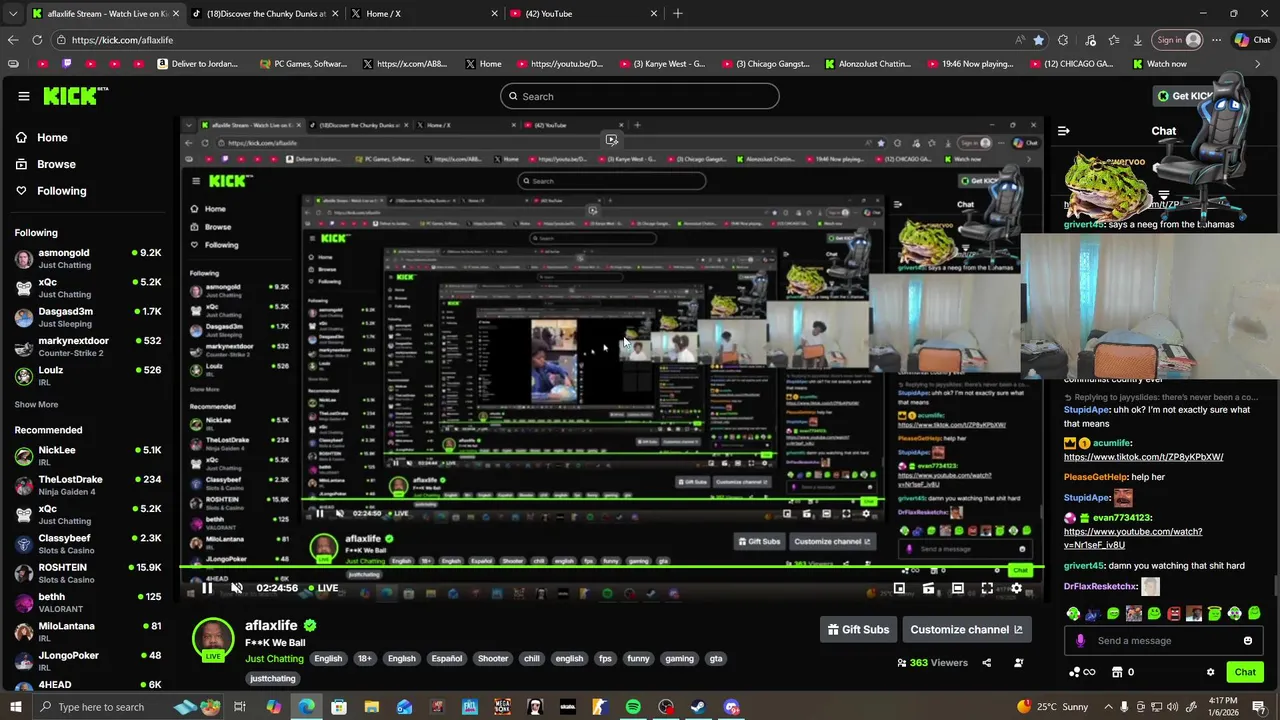Click the user icon beside share

click(x=1018, y=662)
